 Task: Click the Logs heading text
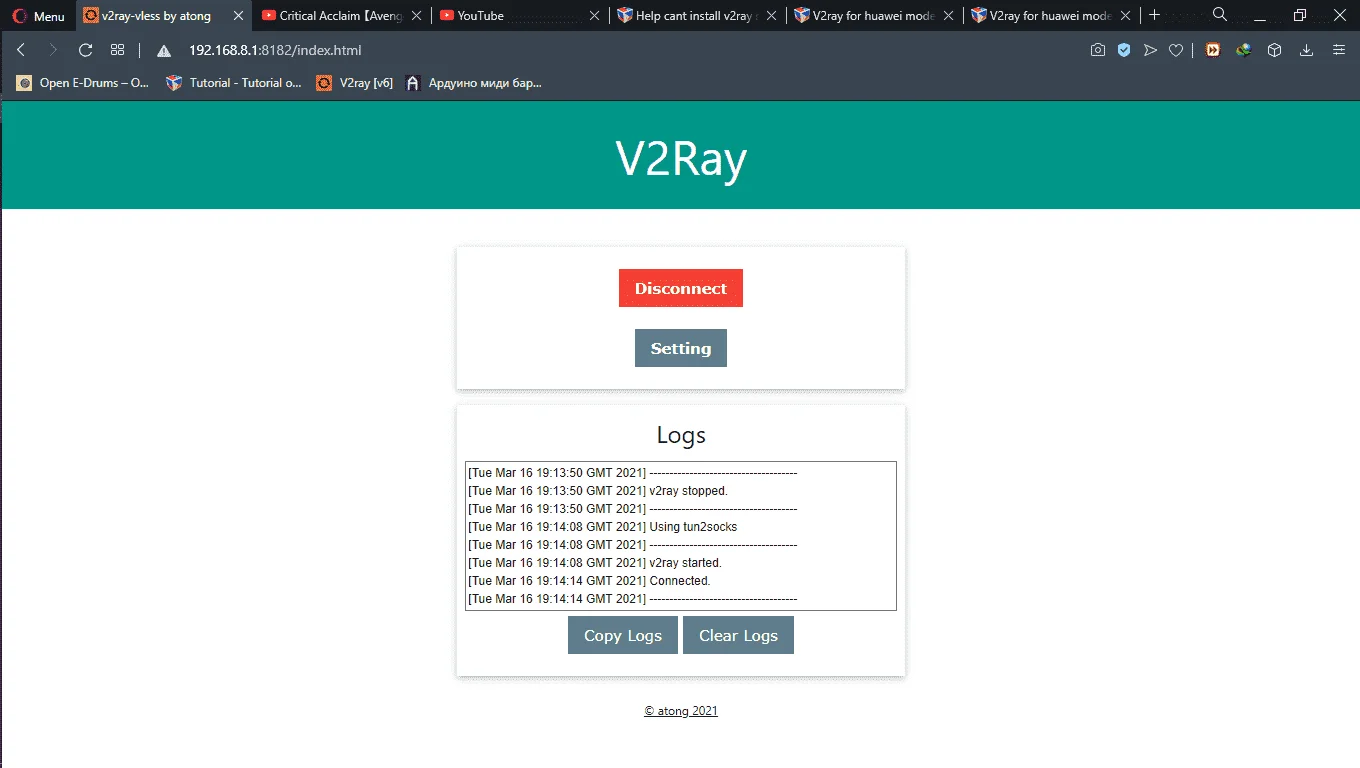click(x=681, y=435)
